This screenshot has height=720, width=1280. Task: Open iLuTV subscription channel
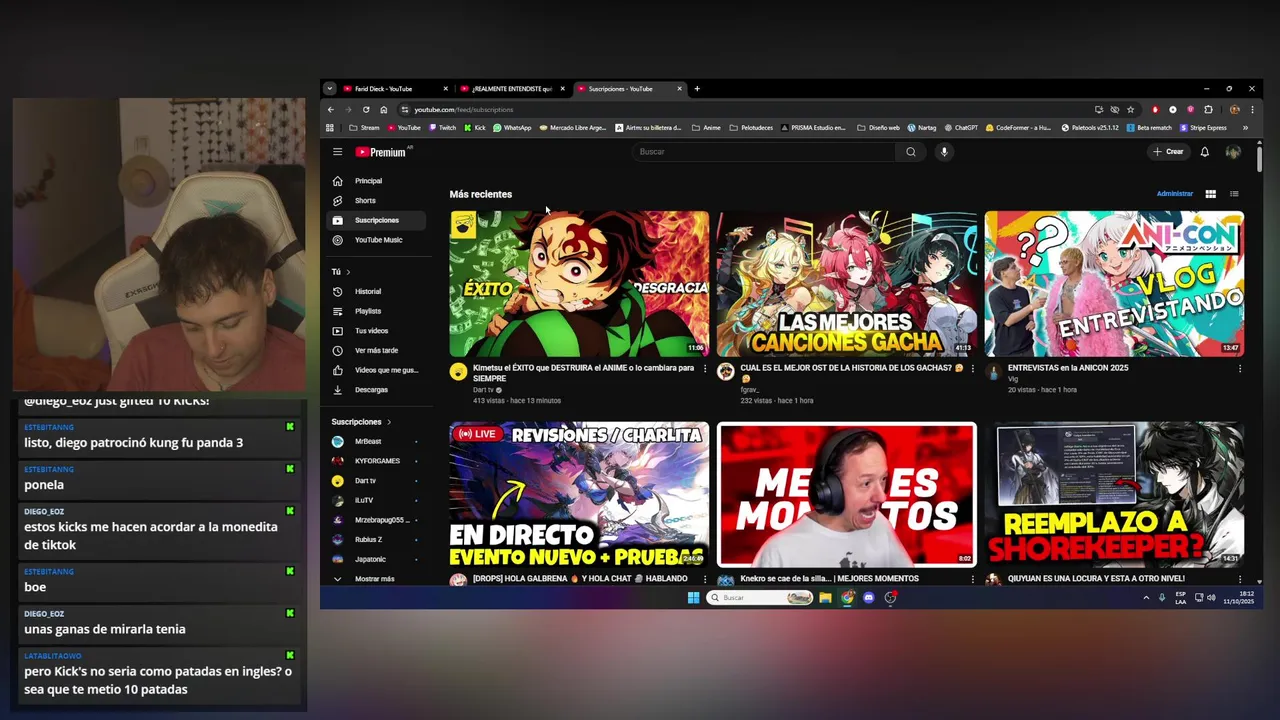tap(377, 500)
